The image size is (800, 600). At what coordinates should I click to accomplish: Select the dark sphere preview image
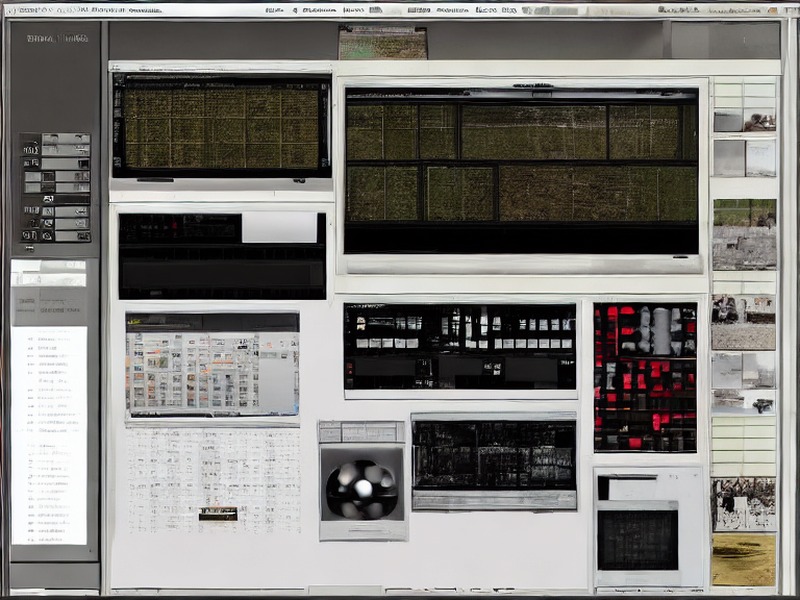tap(362, 484)
